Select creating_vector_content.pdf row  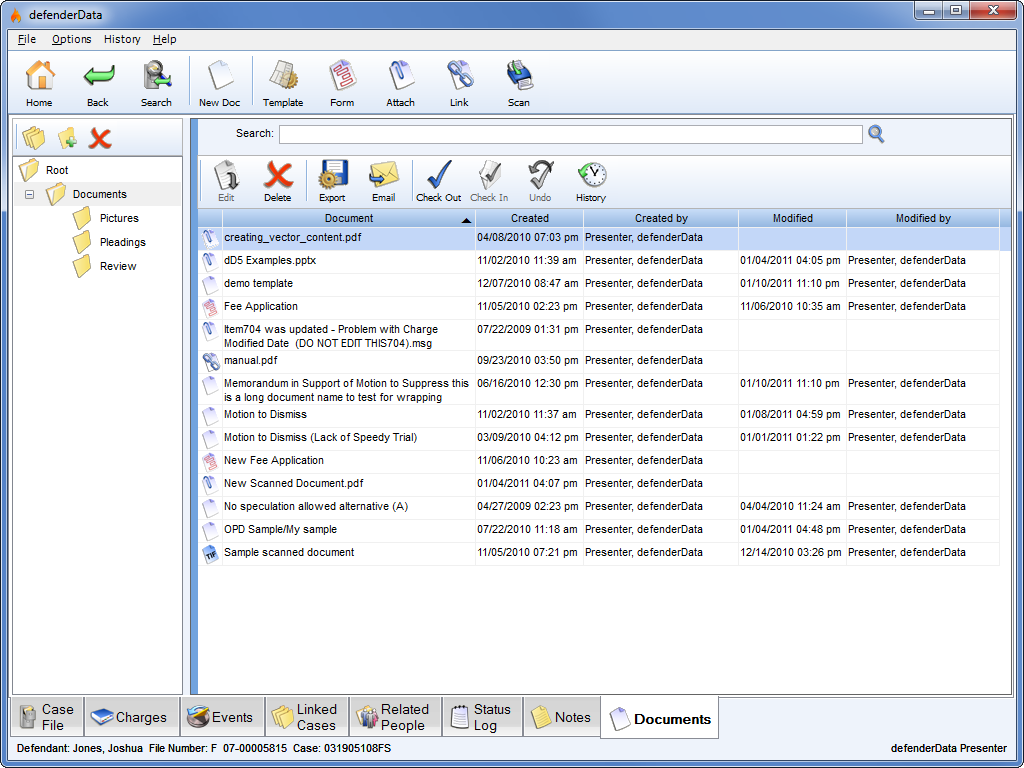tap(599, 238)
